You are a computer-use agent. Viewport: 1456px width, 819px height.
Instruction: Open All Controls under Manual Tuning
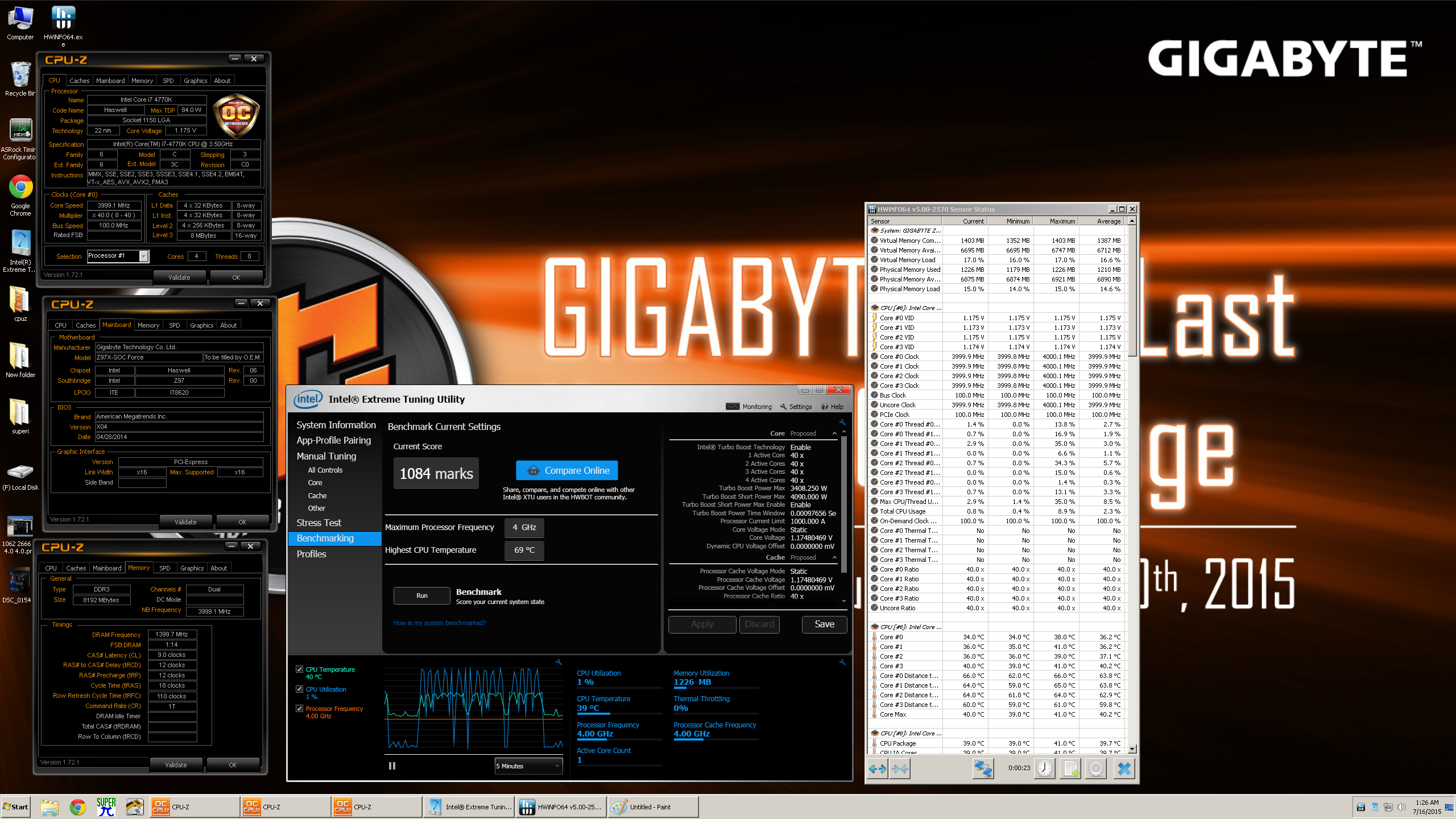[x=325, y=470]
